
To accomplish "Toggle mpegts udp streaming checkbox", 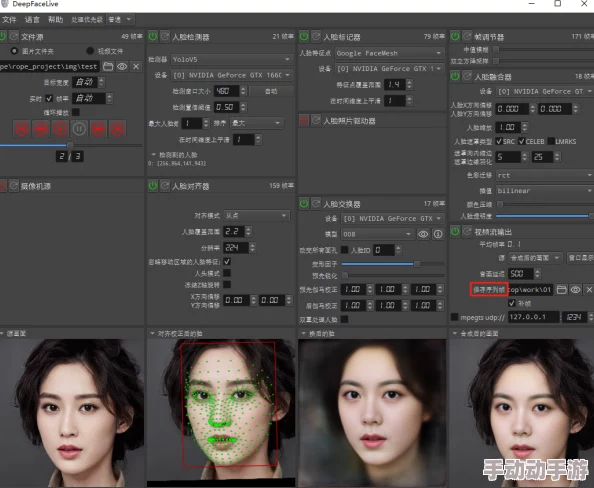I will click(x=454, y=317).
